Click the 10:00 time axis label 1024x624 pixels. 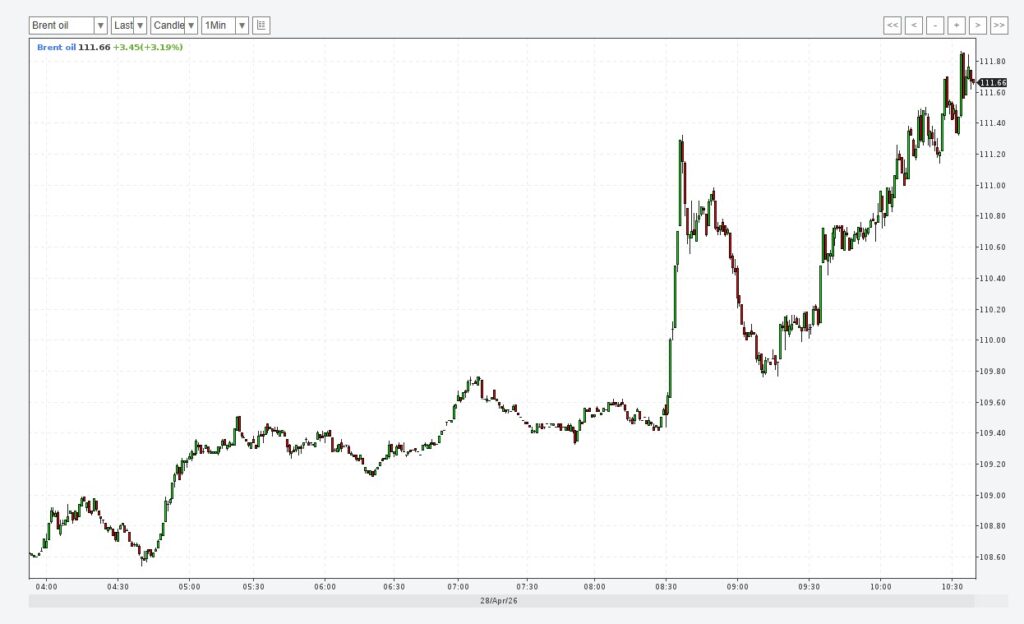tap(880, 587)
